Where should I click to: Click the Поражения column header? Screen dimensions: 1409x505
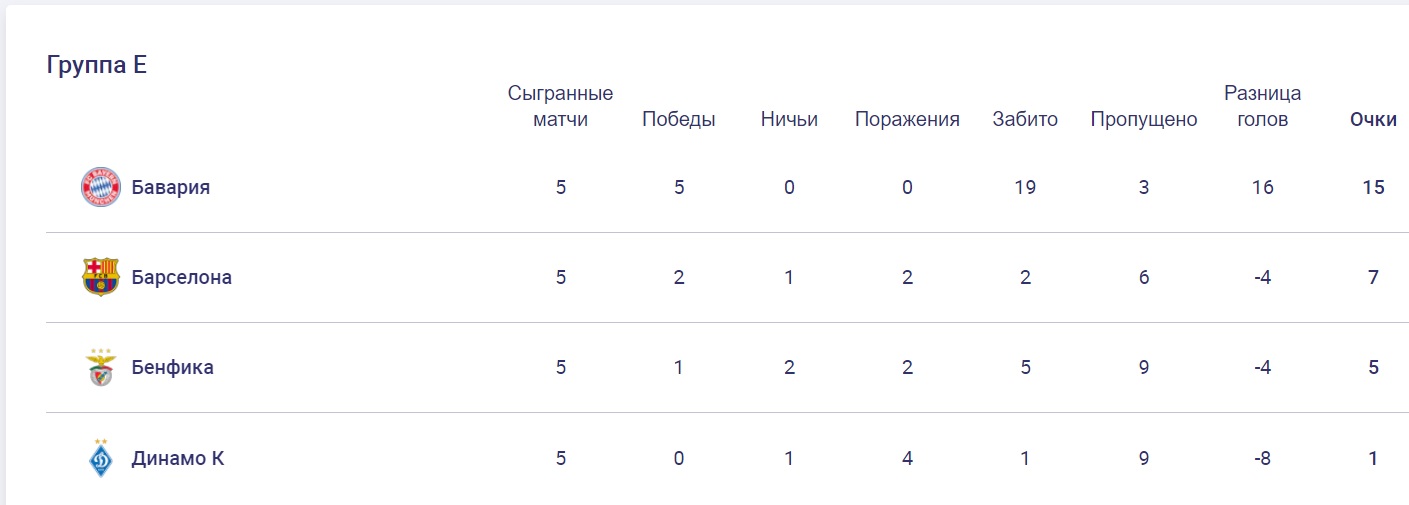pos(907,120)
